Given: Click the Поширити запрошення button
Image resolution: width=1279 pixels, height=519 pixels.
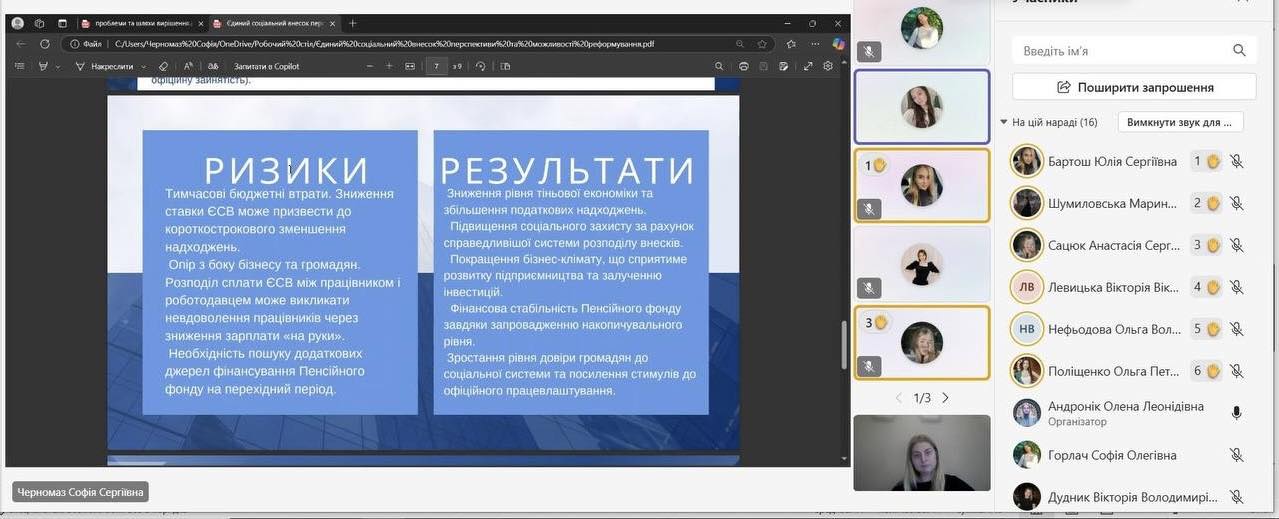Looking at the screenshot, I should (1134, 87).
